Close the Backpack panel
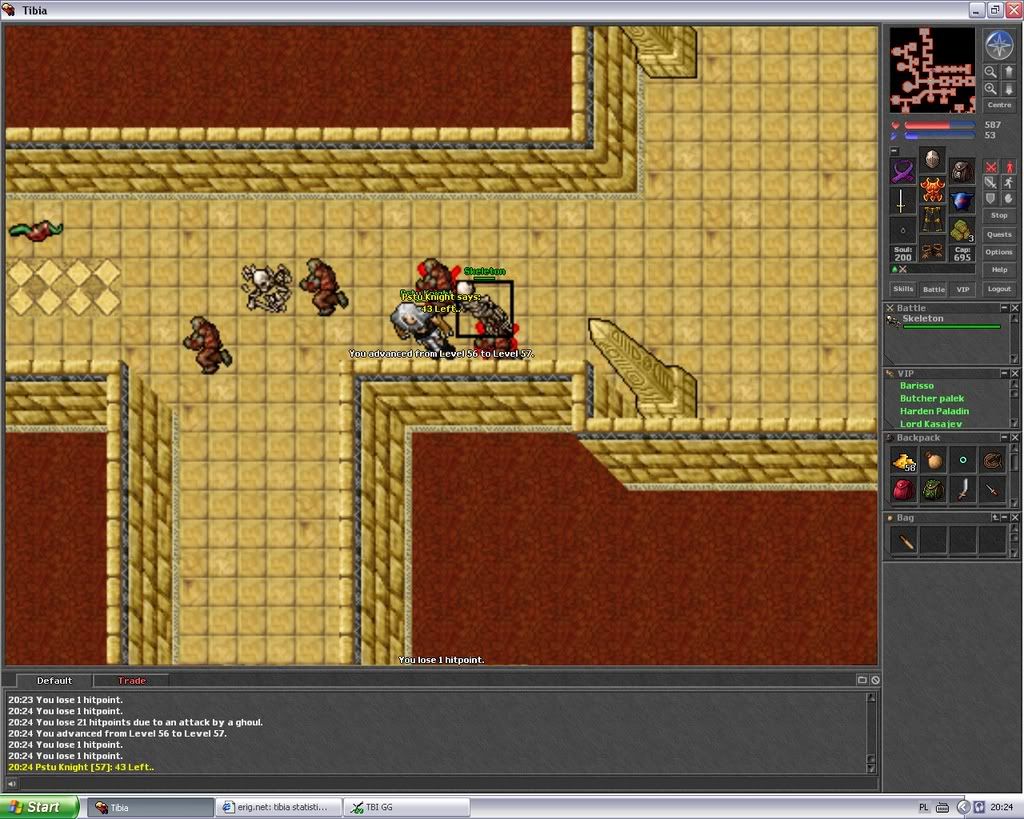1024x819 pixels. [1015, 437]
